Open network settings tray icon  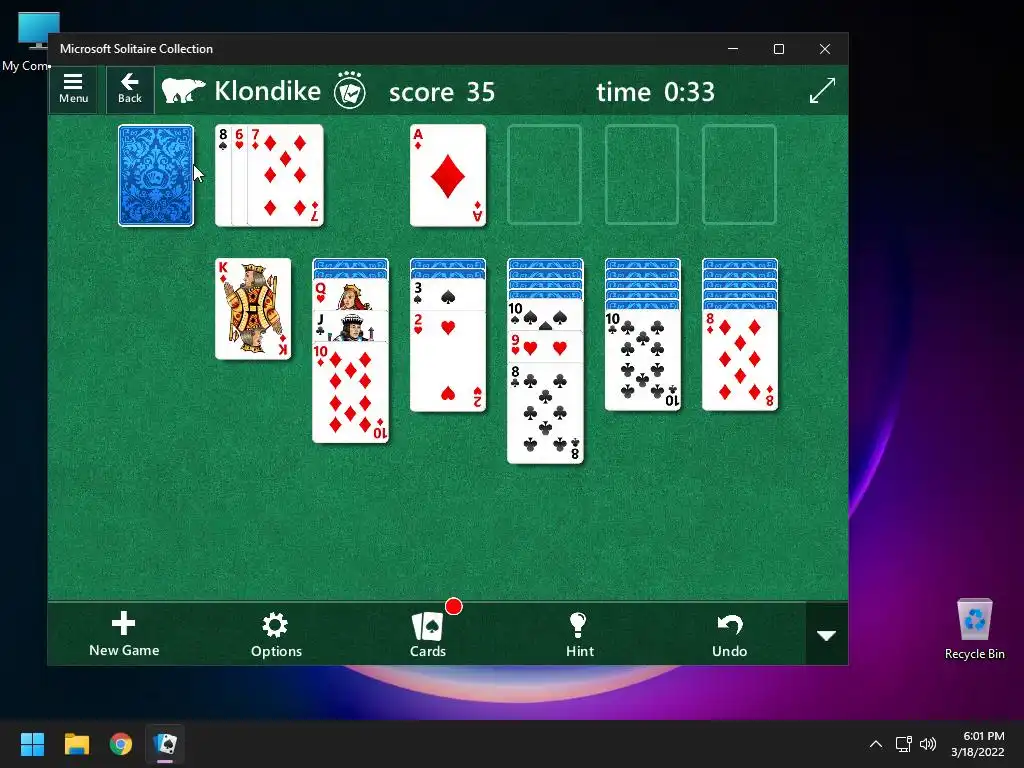pyautogui.click(x=904, y=744)
